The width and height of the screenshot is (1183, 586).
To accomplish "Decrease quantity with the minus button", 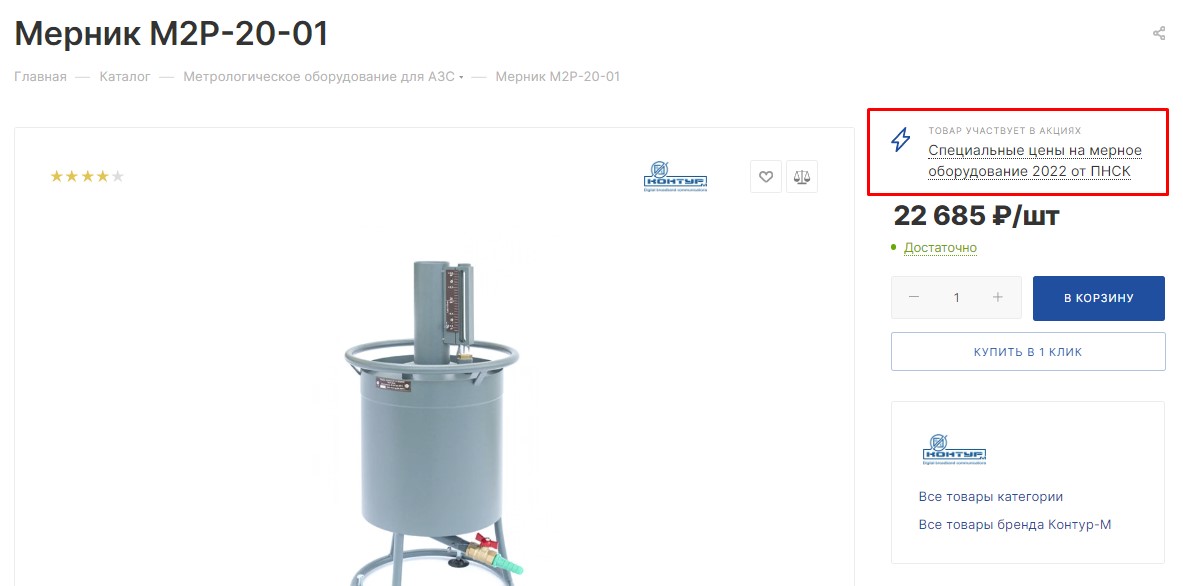I will point(914,297).
